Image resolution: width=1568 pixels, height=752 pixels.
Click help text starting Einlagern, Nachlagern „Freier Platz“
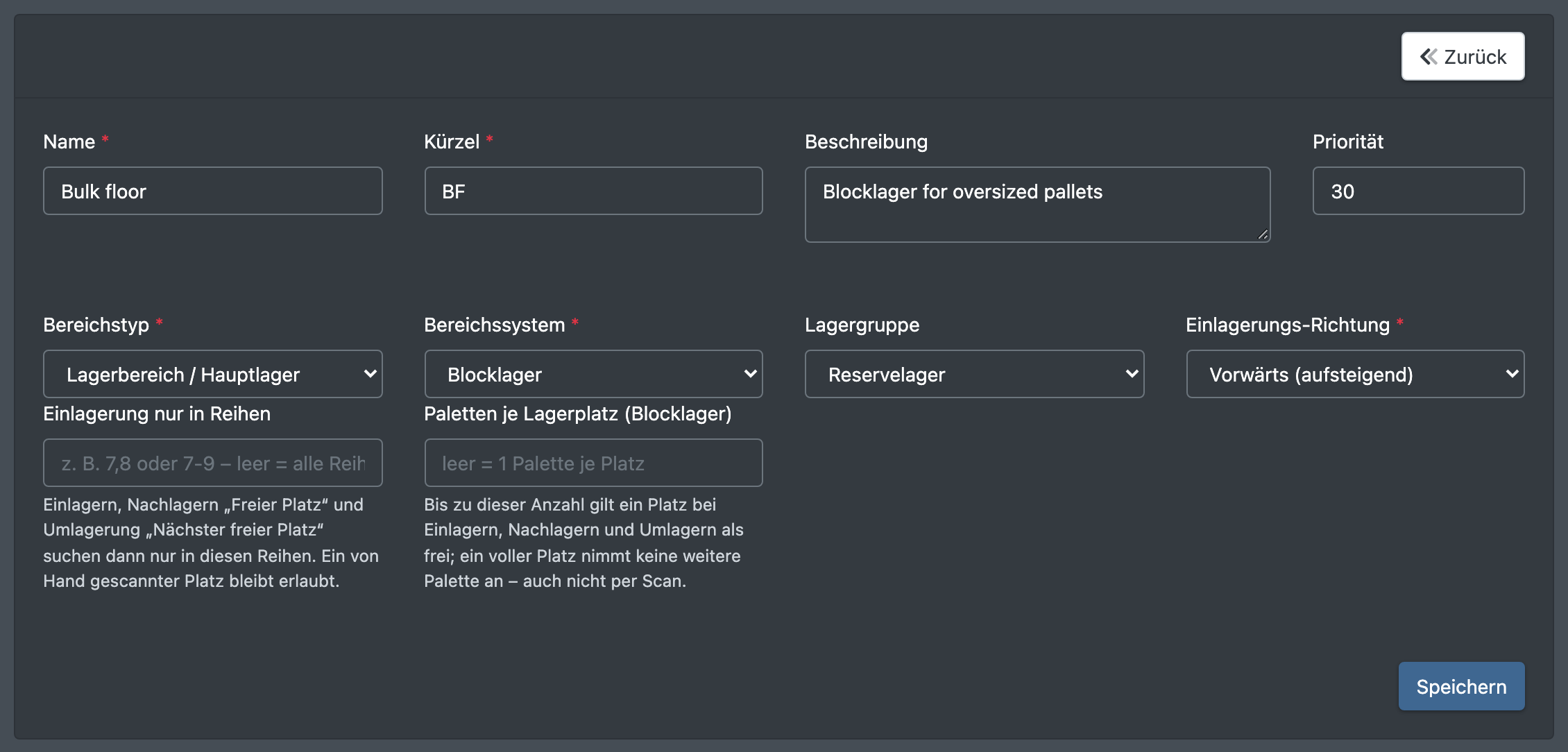(x=212, y=542)
